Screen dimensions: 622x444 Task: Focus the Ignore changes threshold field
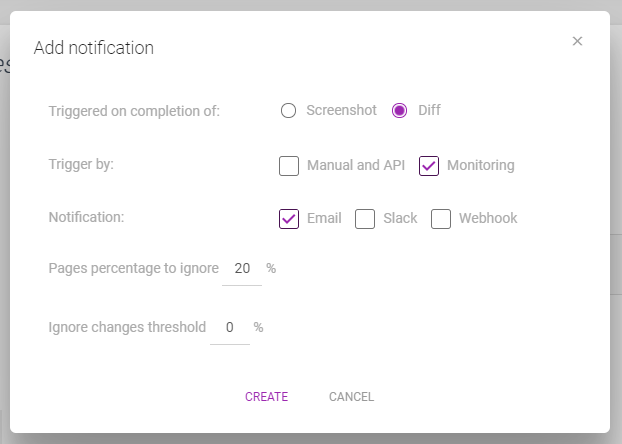(230, 328)
